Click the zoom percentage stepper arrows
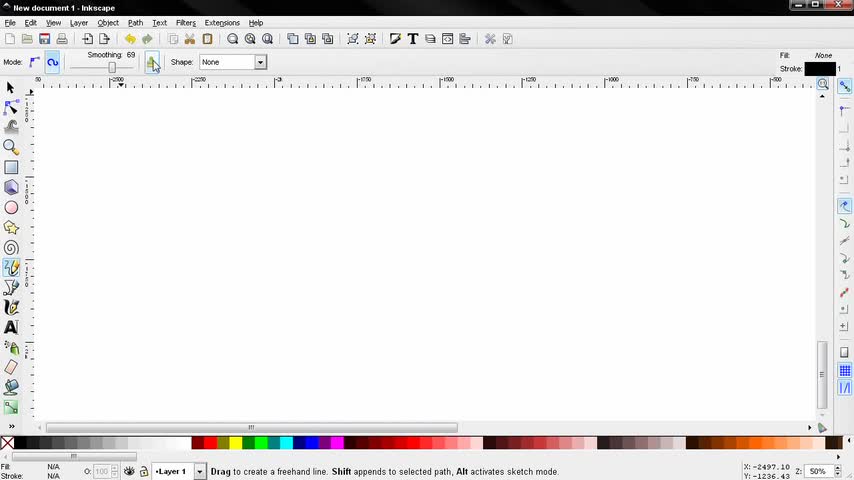Screen dimensions: 854x480 click(838, 471)
